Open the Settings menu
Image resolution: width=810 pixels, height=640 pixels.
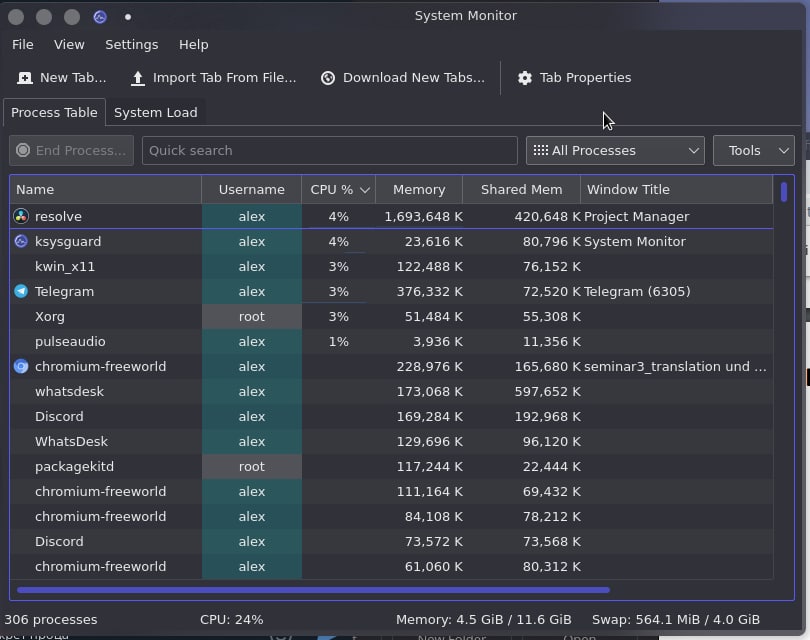(131, 44)
